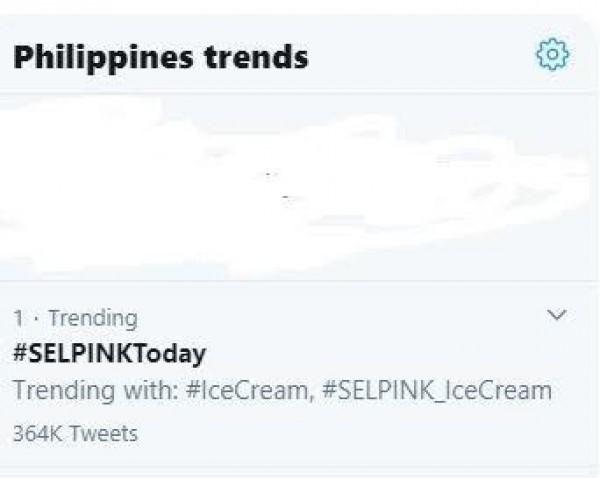Click the word "Trending" above #SELPINKToday
The image size is (600, 478).
[x=92, y=318]
